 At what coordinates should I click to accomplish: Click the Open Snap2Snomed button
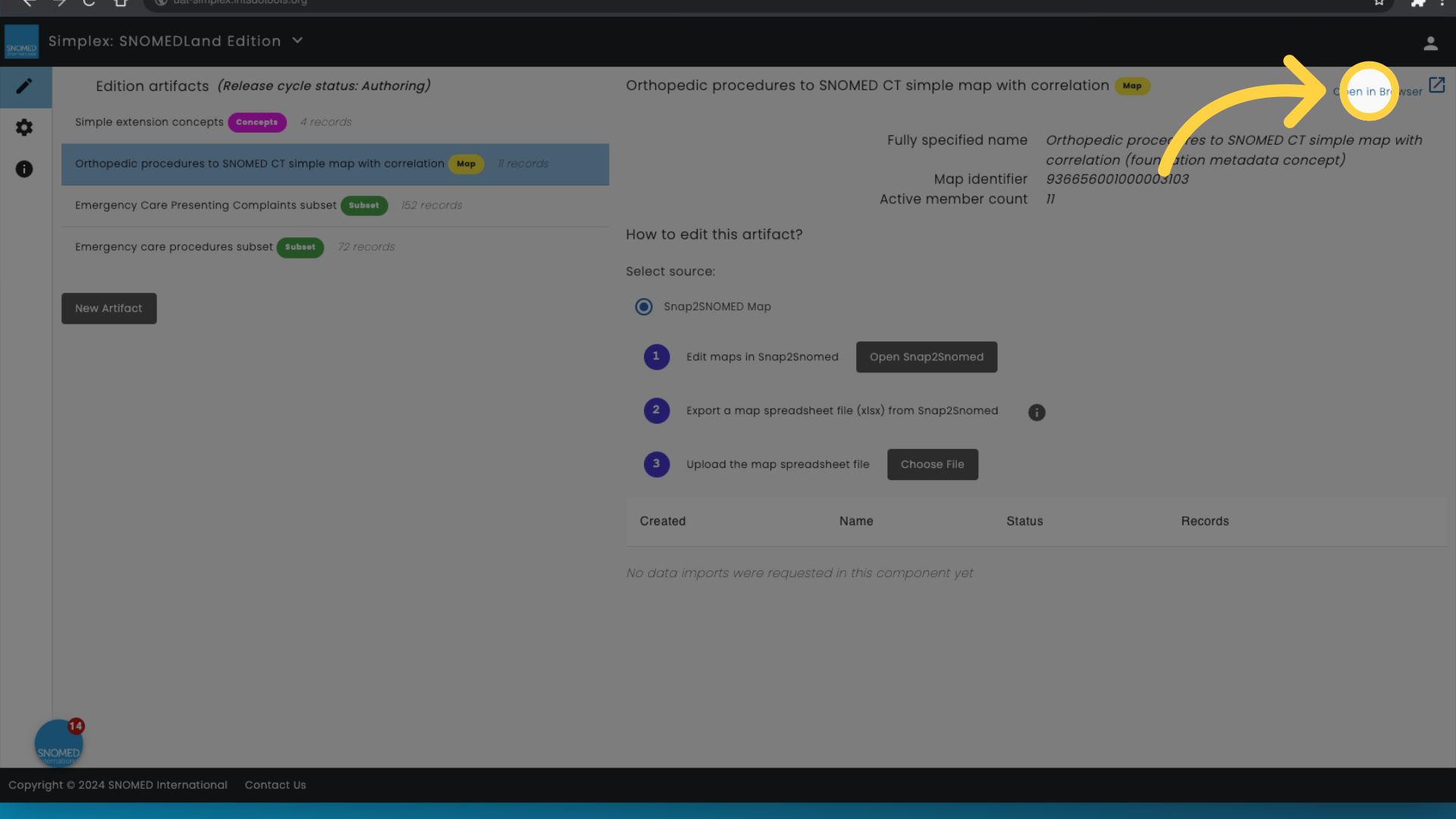927,357
